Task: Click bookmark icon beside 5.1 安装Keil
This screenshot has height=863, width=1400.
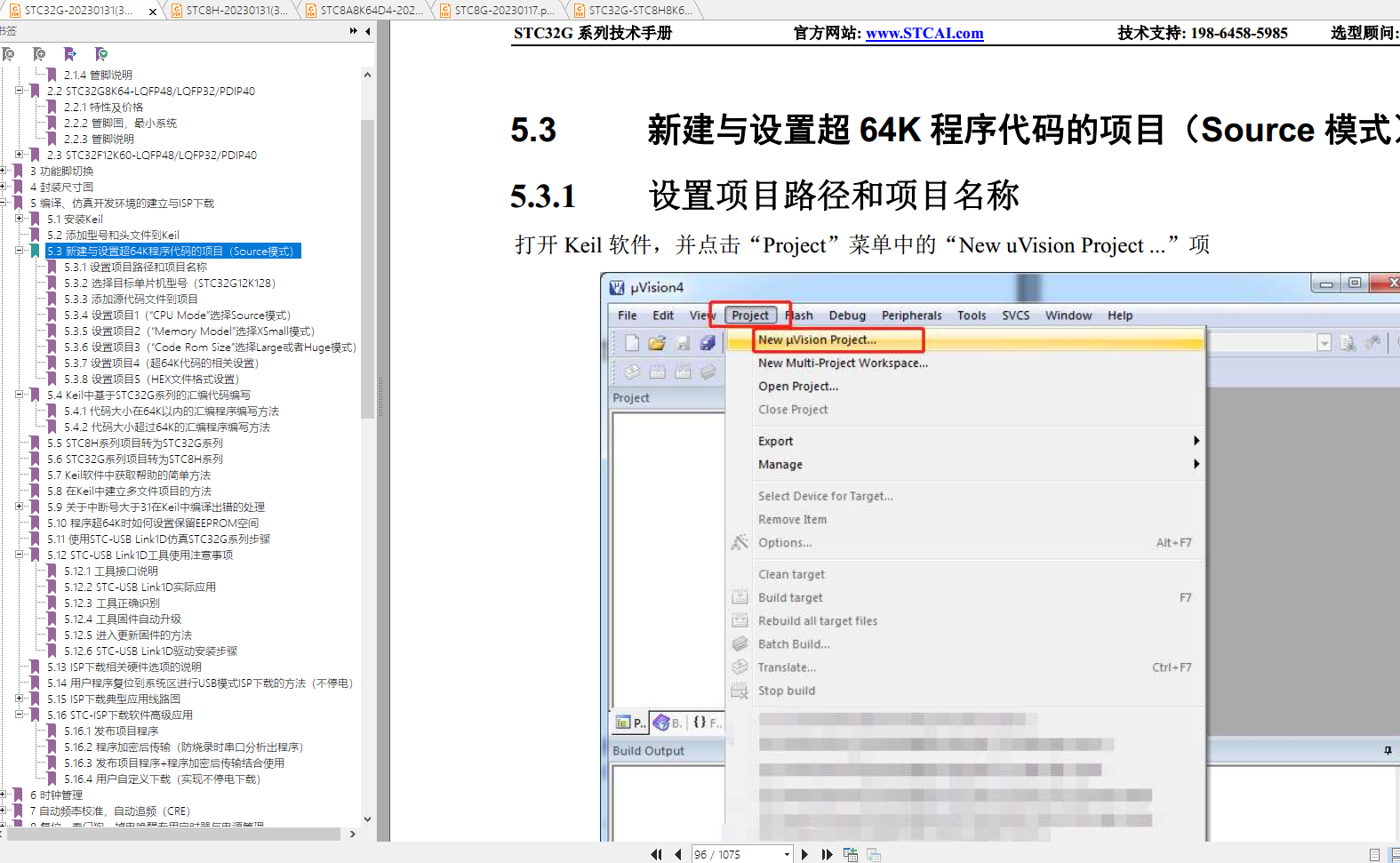Action: 35,219
